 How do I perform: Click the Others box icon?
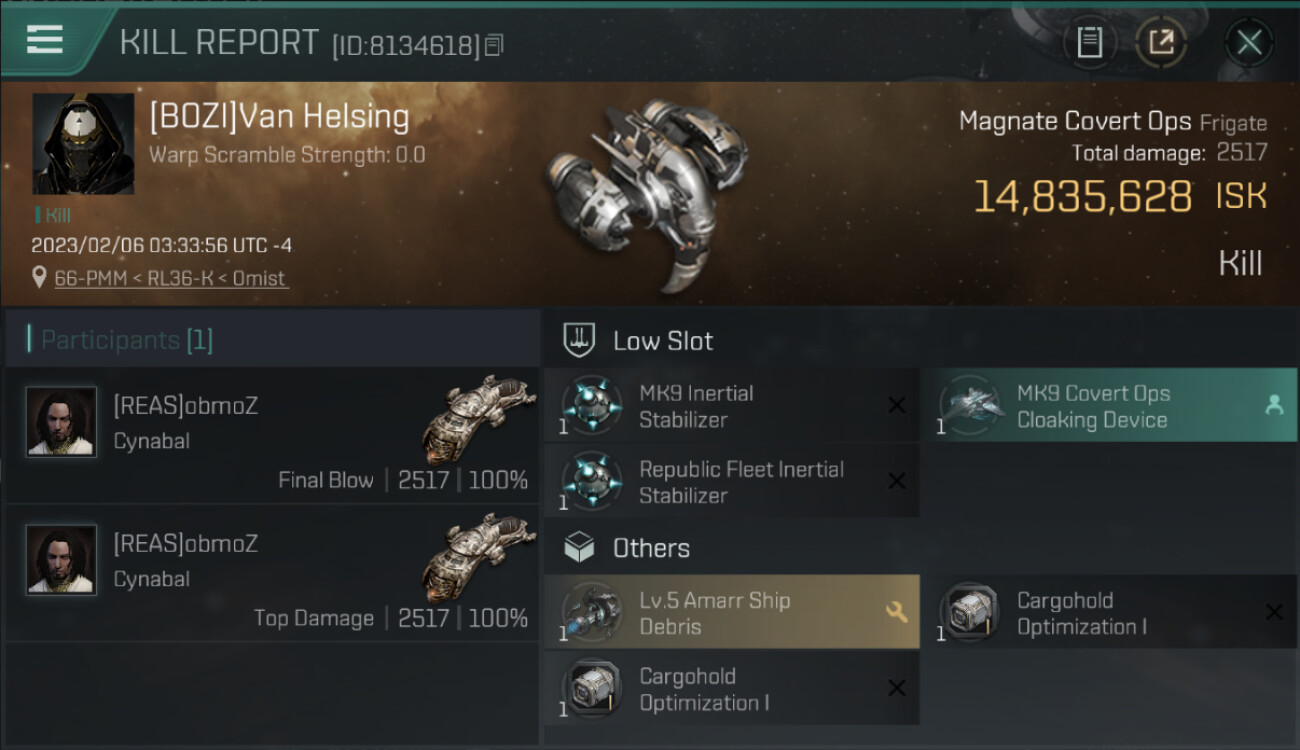pyautogui.click(x=580, y=548)
